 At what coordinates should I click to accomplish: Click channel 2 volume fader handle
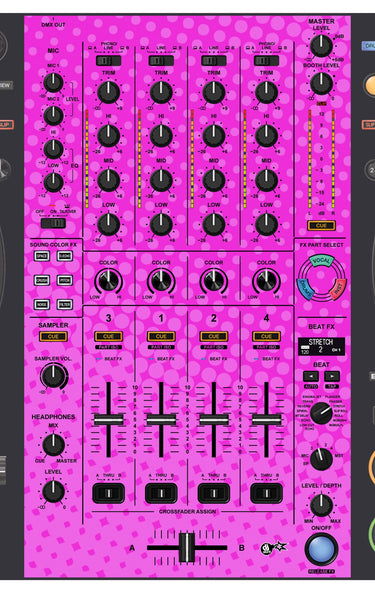click(214, 420)
